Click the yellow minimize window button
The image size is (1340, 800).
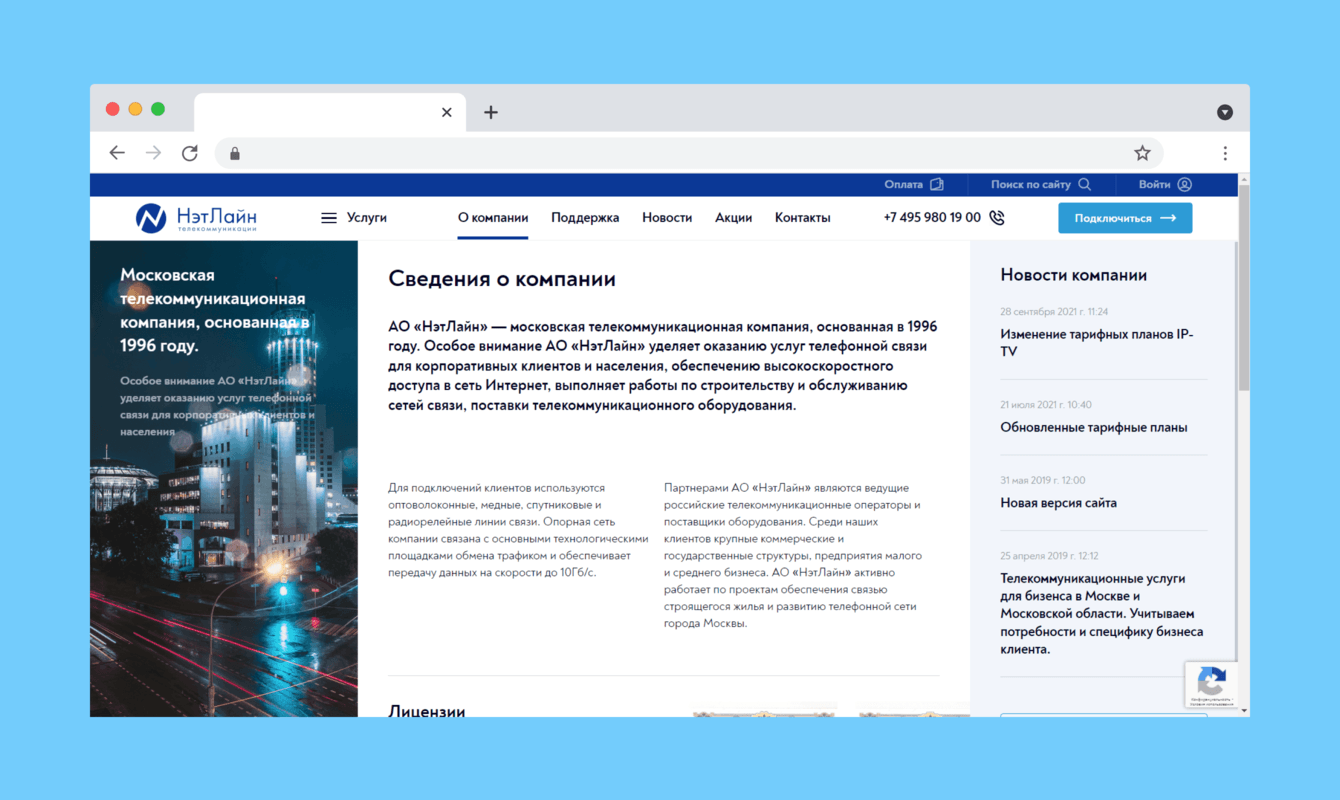(x=135, y=109)
